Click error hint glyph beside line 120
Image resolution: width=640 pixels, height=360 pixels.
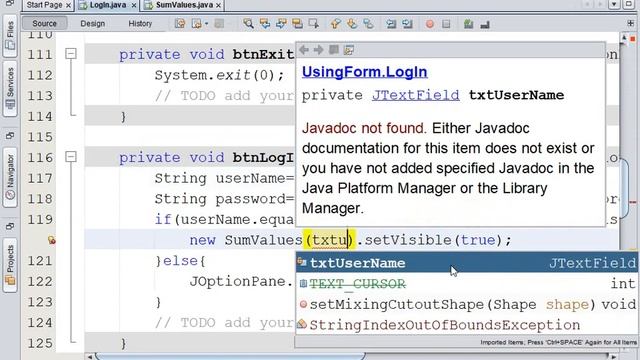tap(51, 240)
